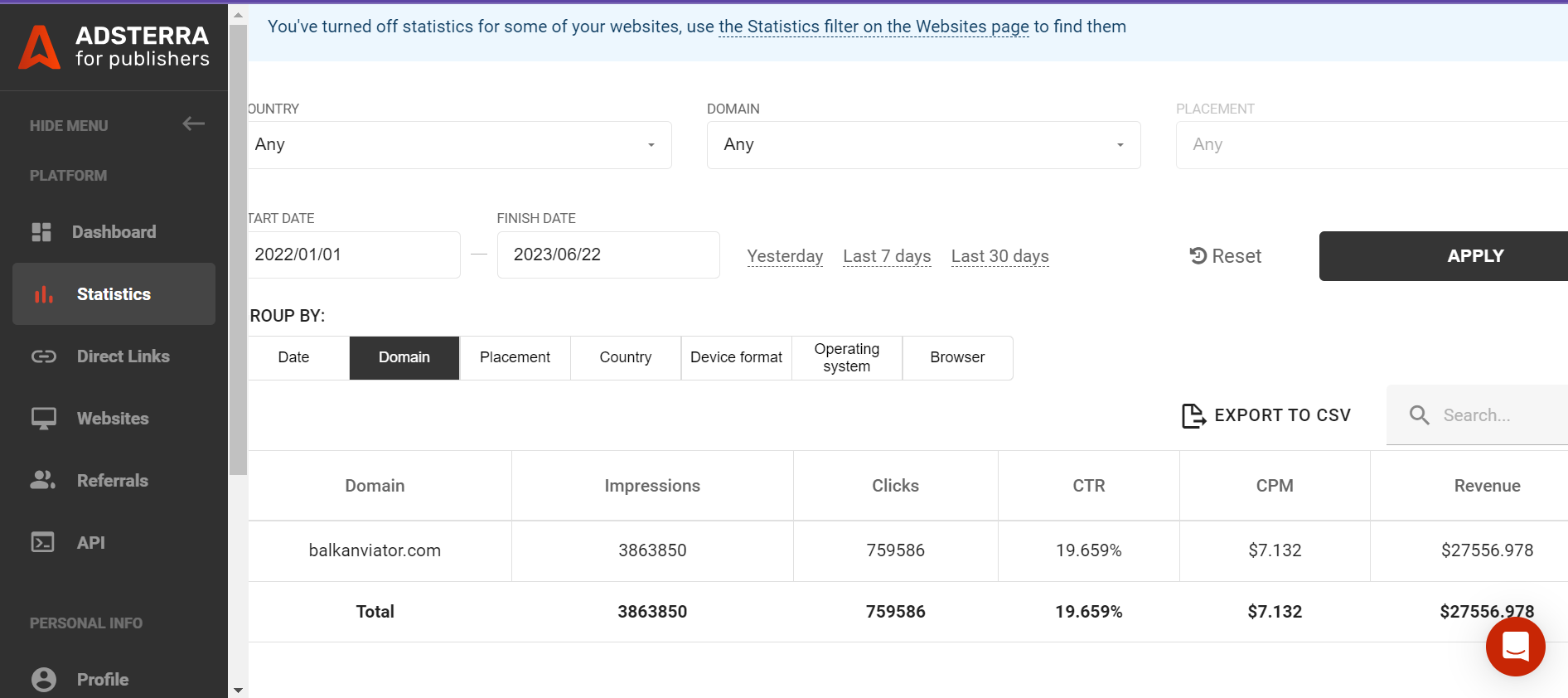1568x698 pixels.
Task: Export the table to CSV
Action: 1266,415
